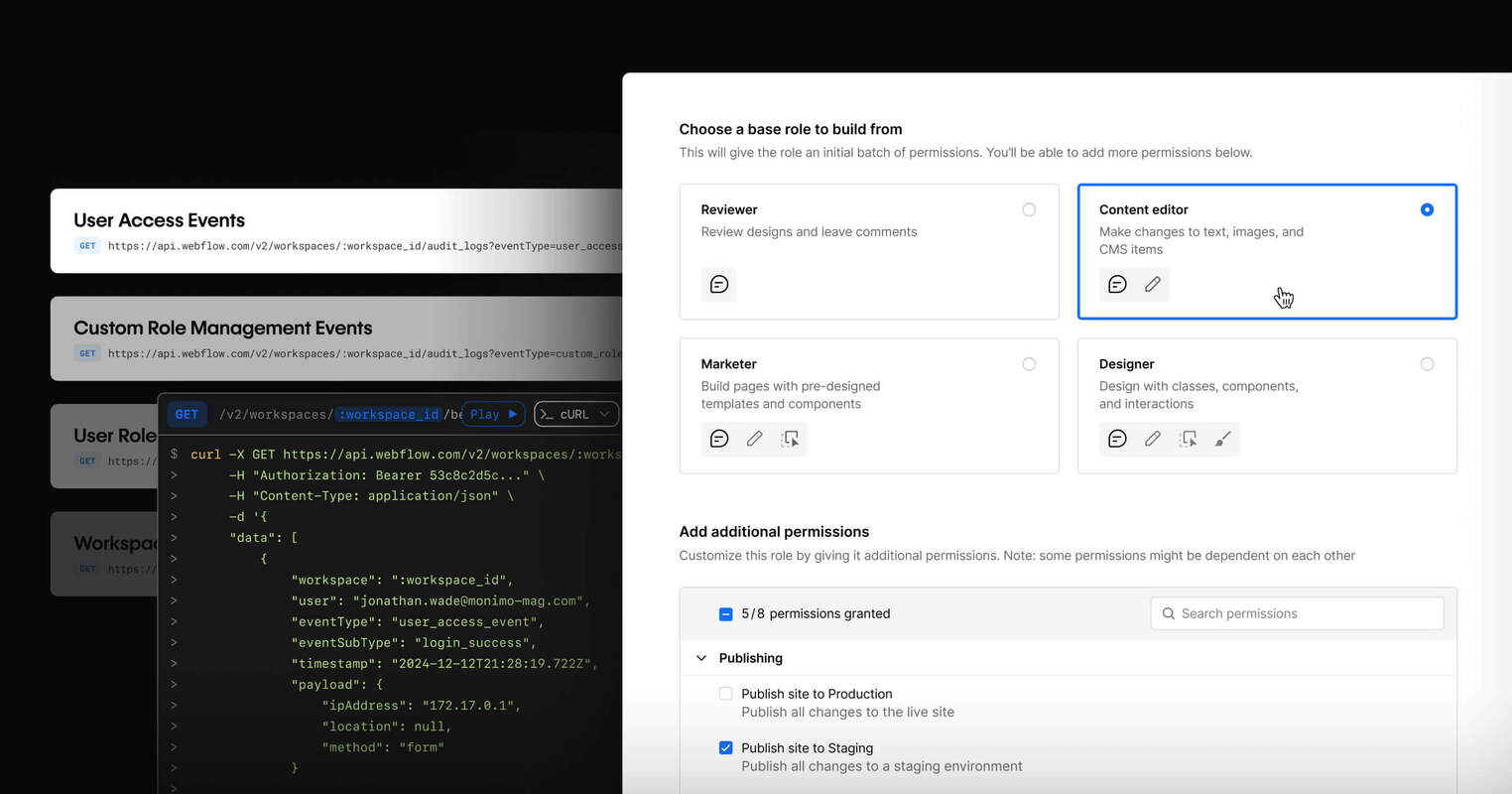The width and height of the screenshot is (1512, 794).
Task: Click the GET method badge in the request bar
Action: point(187,414)
